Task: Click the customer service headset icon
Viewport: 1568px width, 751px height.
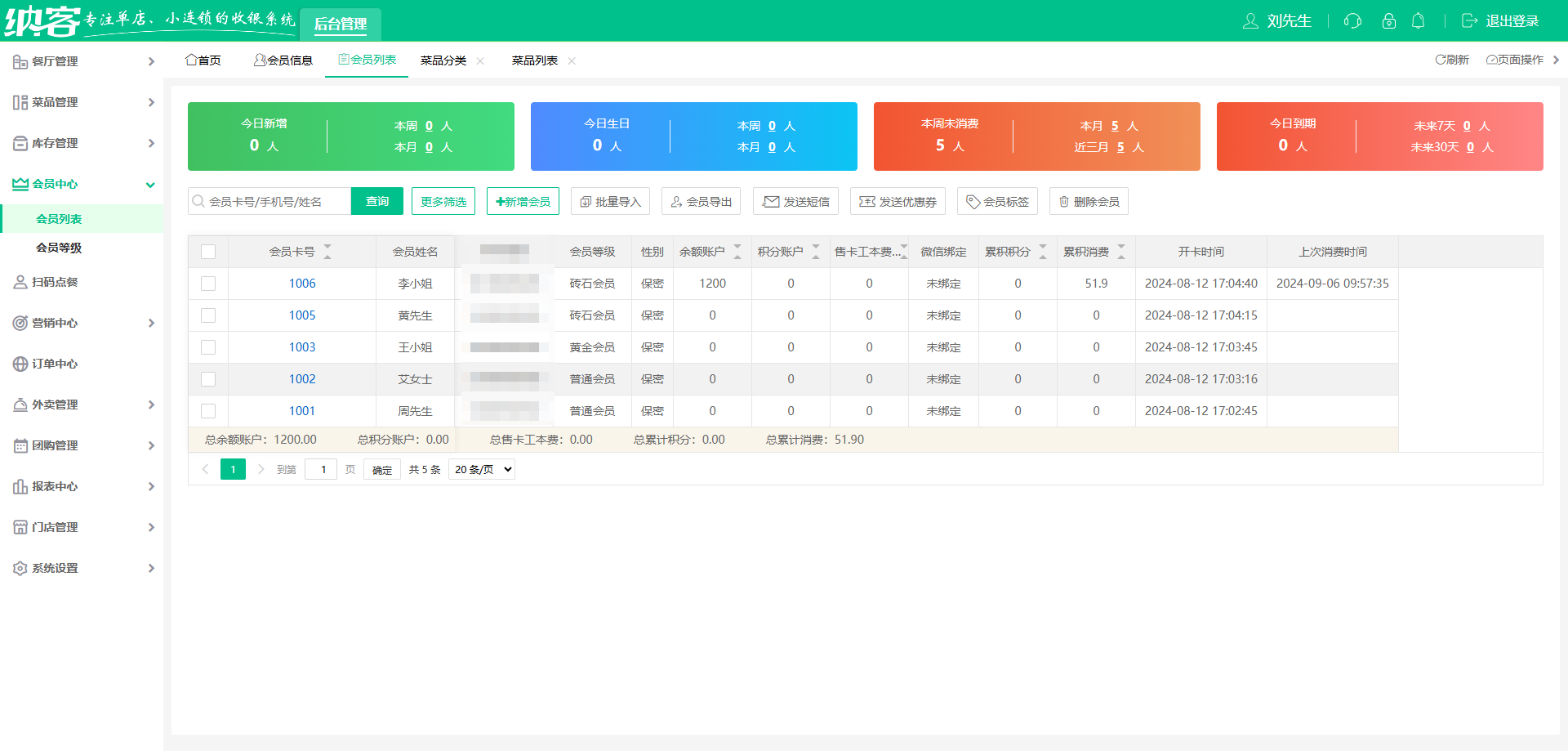Action: (1352, 21)
